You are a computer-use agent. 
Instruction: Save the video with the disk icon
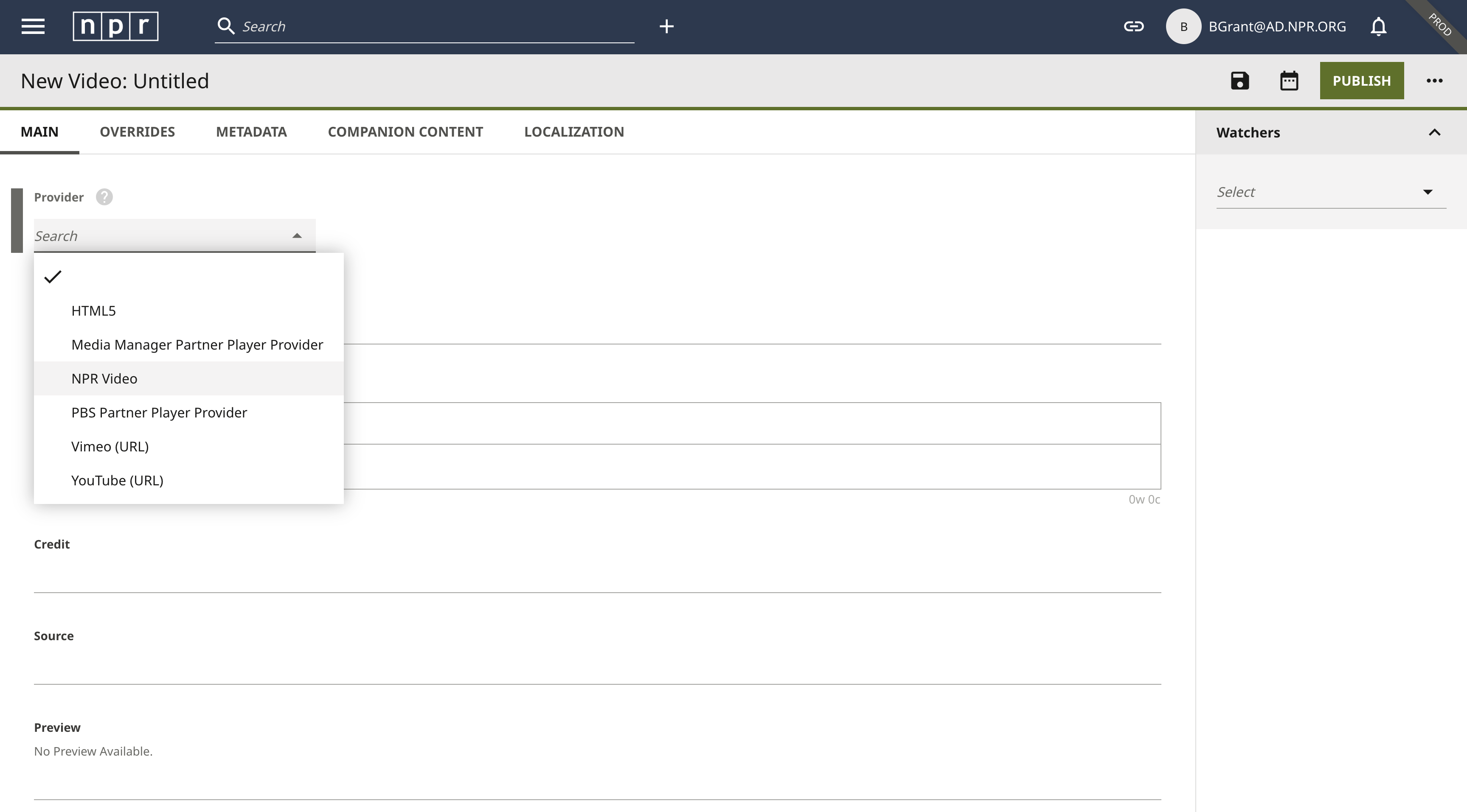coord(1240,80)
